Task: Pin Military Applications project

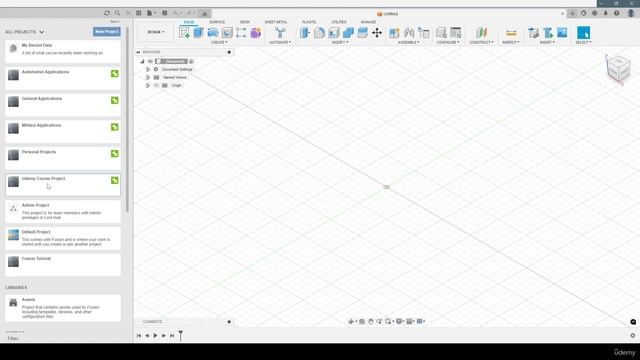Action: (115, 127)
